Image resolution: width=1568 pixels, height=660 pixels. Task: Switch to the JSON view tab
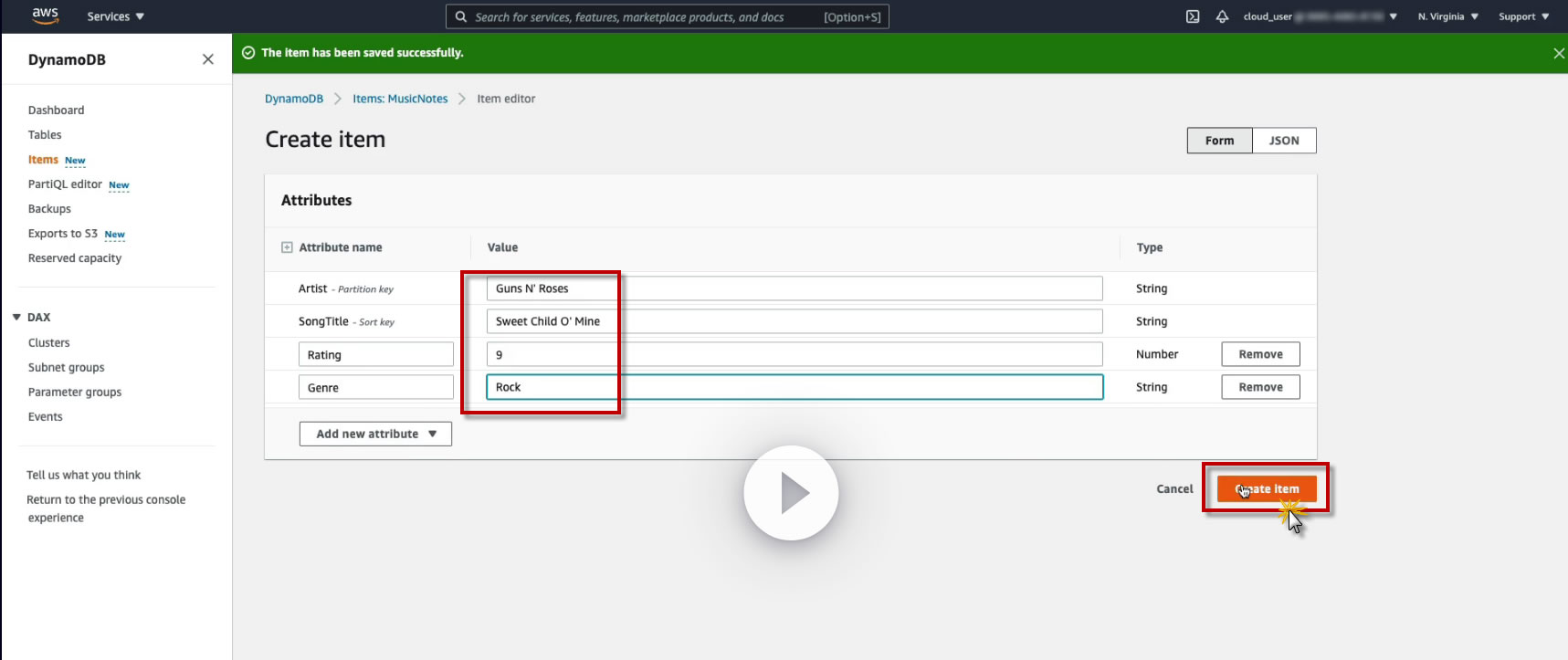tap(1284, 141)
